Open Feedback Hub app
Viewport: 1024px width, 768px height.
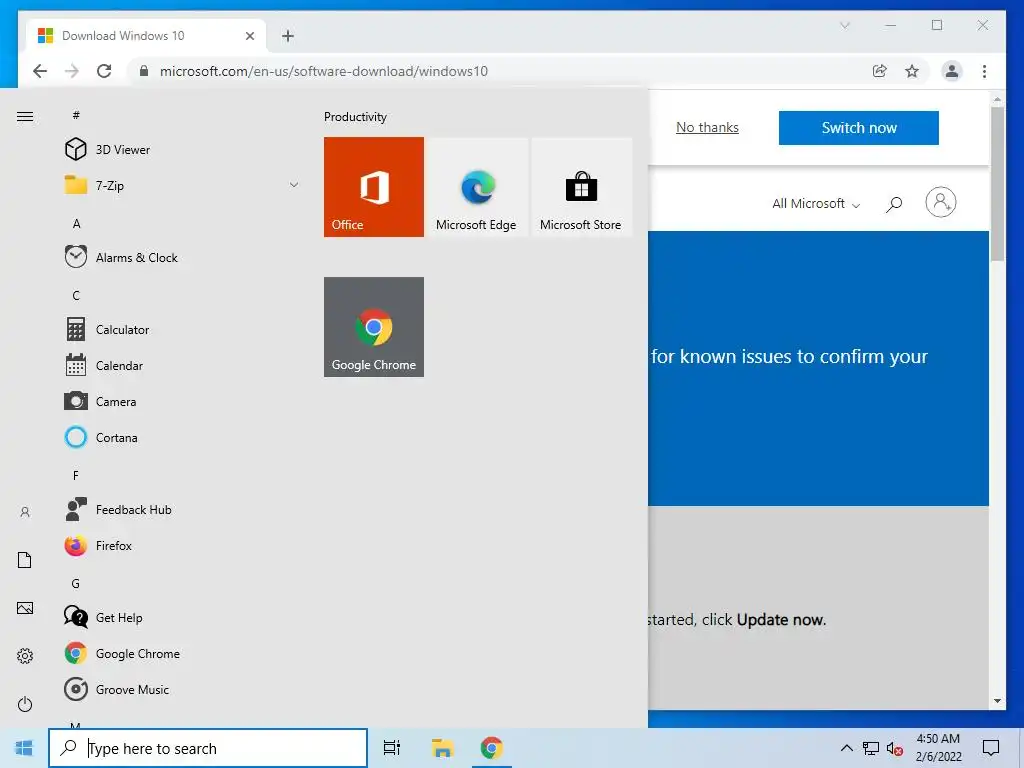tap(183, 509)
